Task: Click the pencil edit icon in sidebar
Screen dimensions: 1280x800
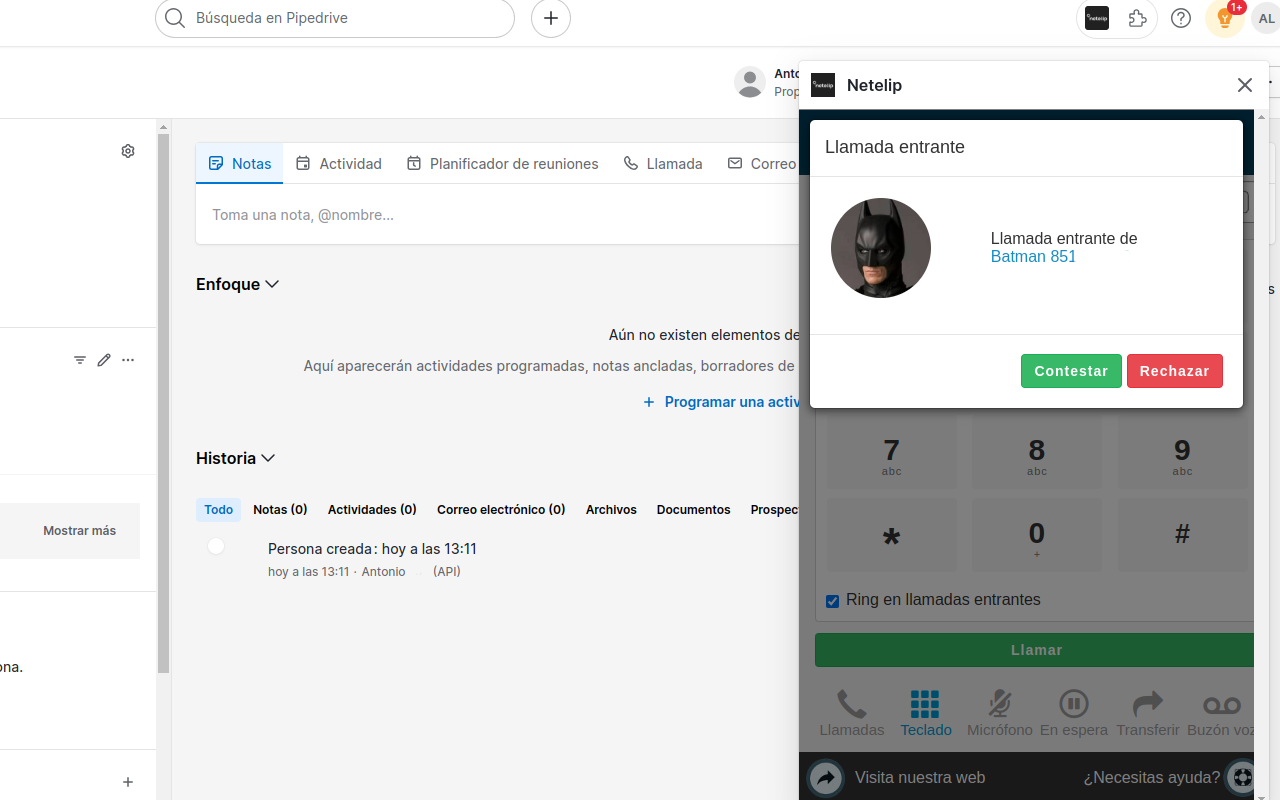Action: pyautogui.click(x=104, y=360)
